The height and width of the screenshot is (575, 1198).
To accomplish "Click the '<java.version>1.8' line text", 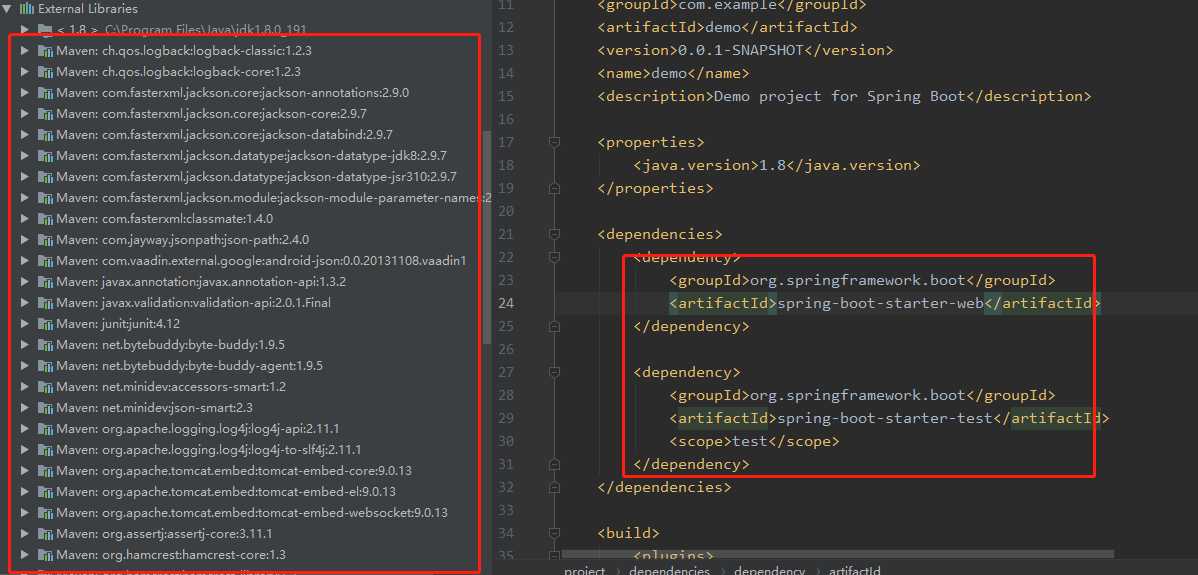I will [777, 165].
